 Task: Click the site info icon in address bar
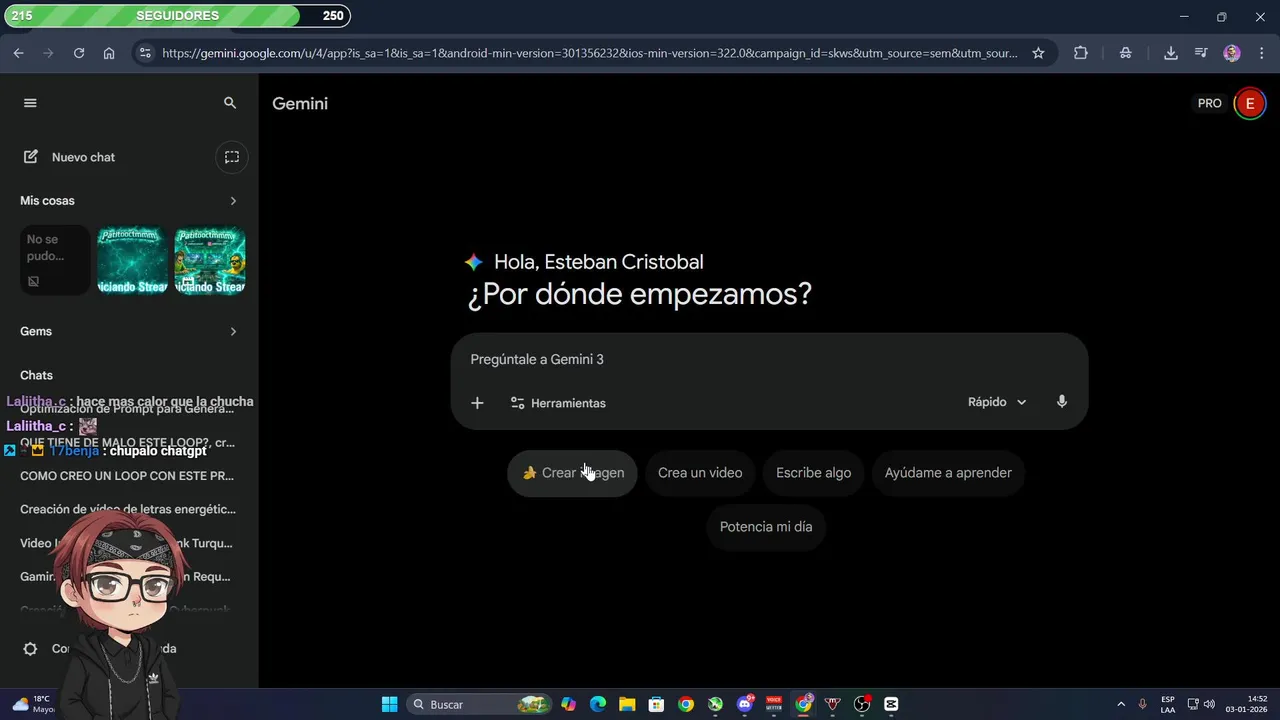[x=145, y=53]
